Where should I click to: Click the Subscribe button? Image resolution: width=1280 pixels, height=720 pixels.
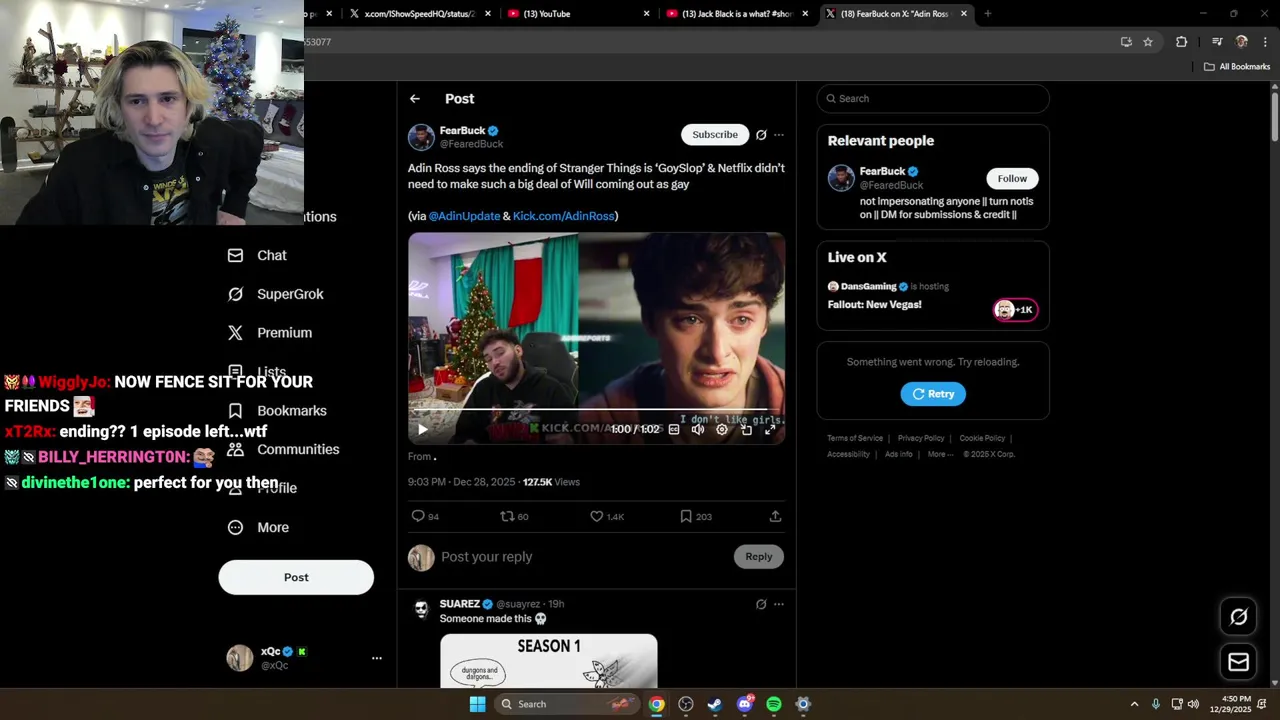(x=715, y=135)
